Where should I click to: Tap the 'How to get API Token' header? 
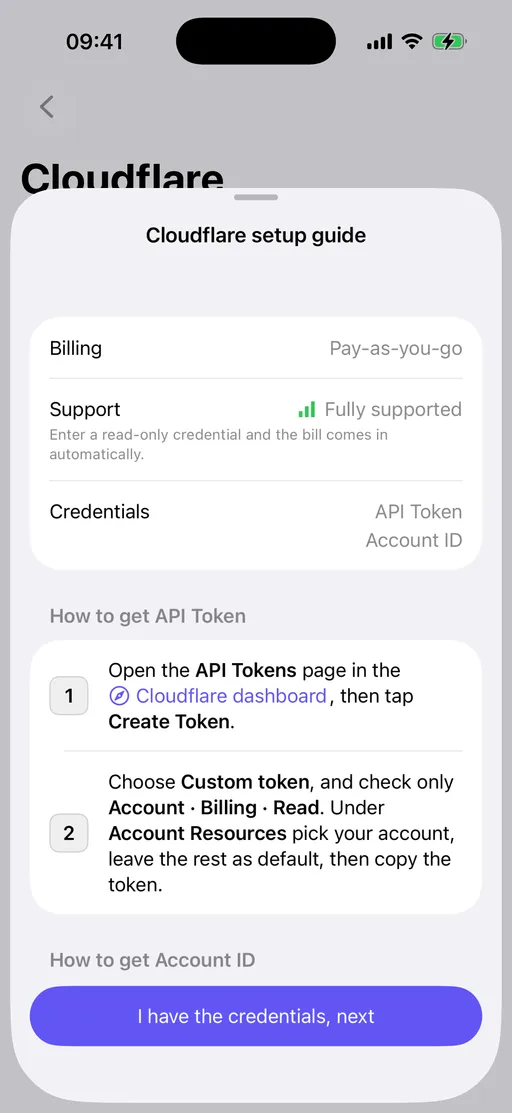[148, 615]
